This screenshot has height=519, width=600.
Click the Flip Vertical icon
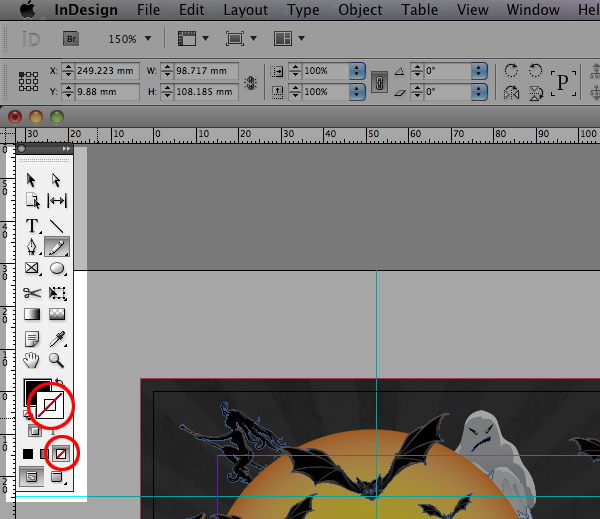(536, 93)
